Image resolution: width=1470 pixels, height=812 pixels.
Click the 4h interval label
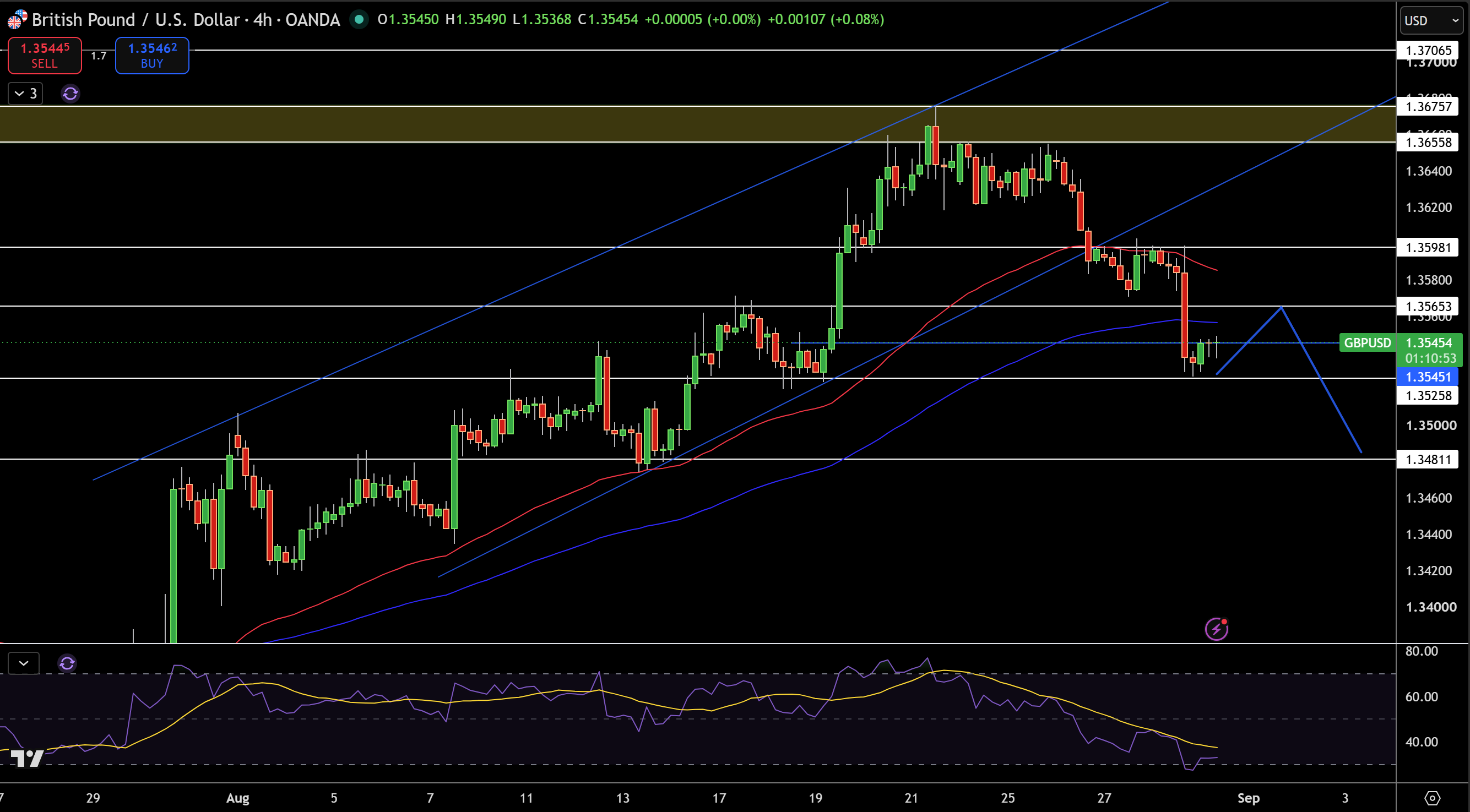(263, 19)
